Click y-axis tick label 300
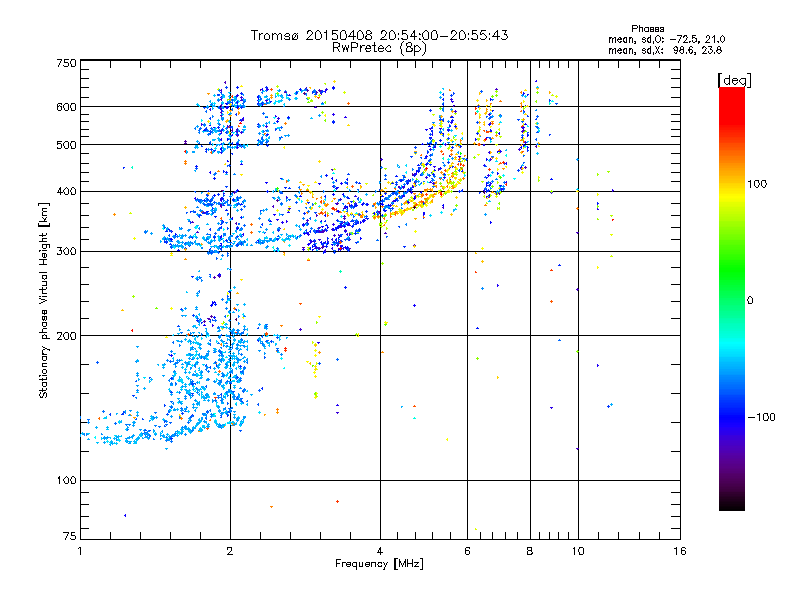 (x=66, y=252)
